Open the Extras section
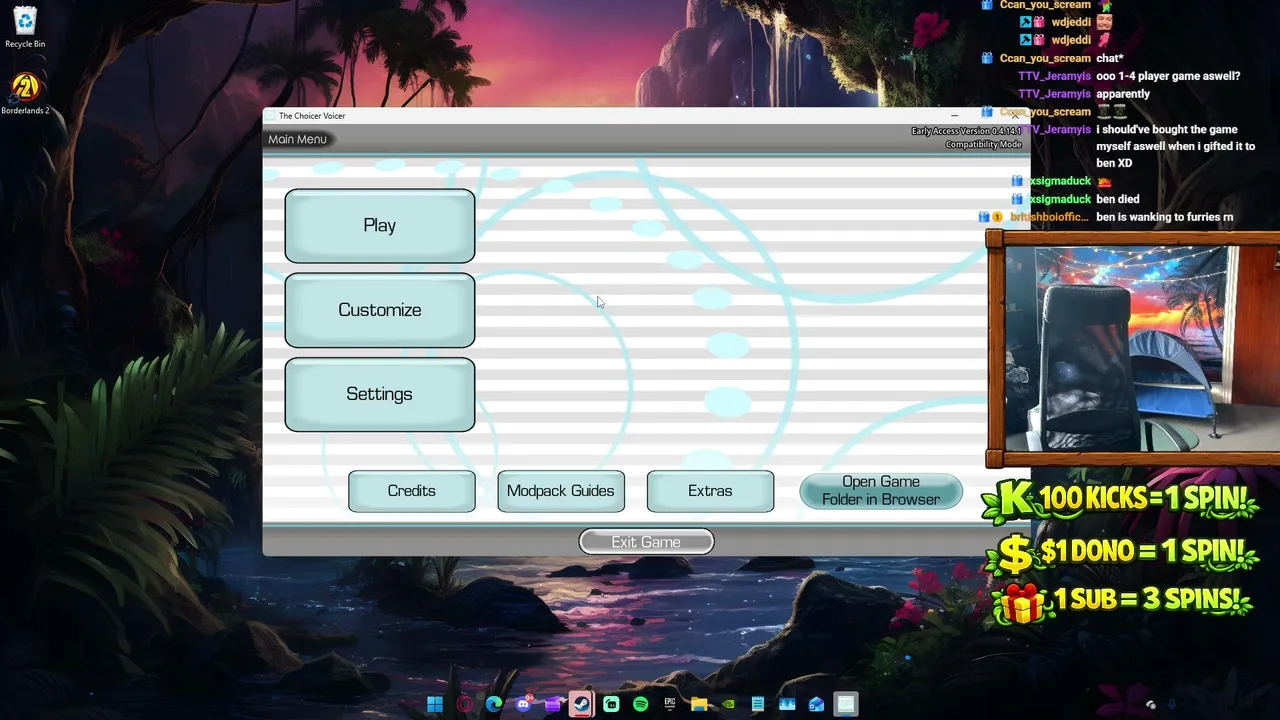This screenshot has height=720, width=1280. tap(710, 491)
